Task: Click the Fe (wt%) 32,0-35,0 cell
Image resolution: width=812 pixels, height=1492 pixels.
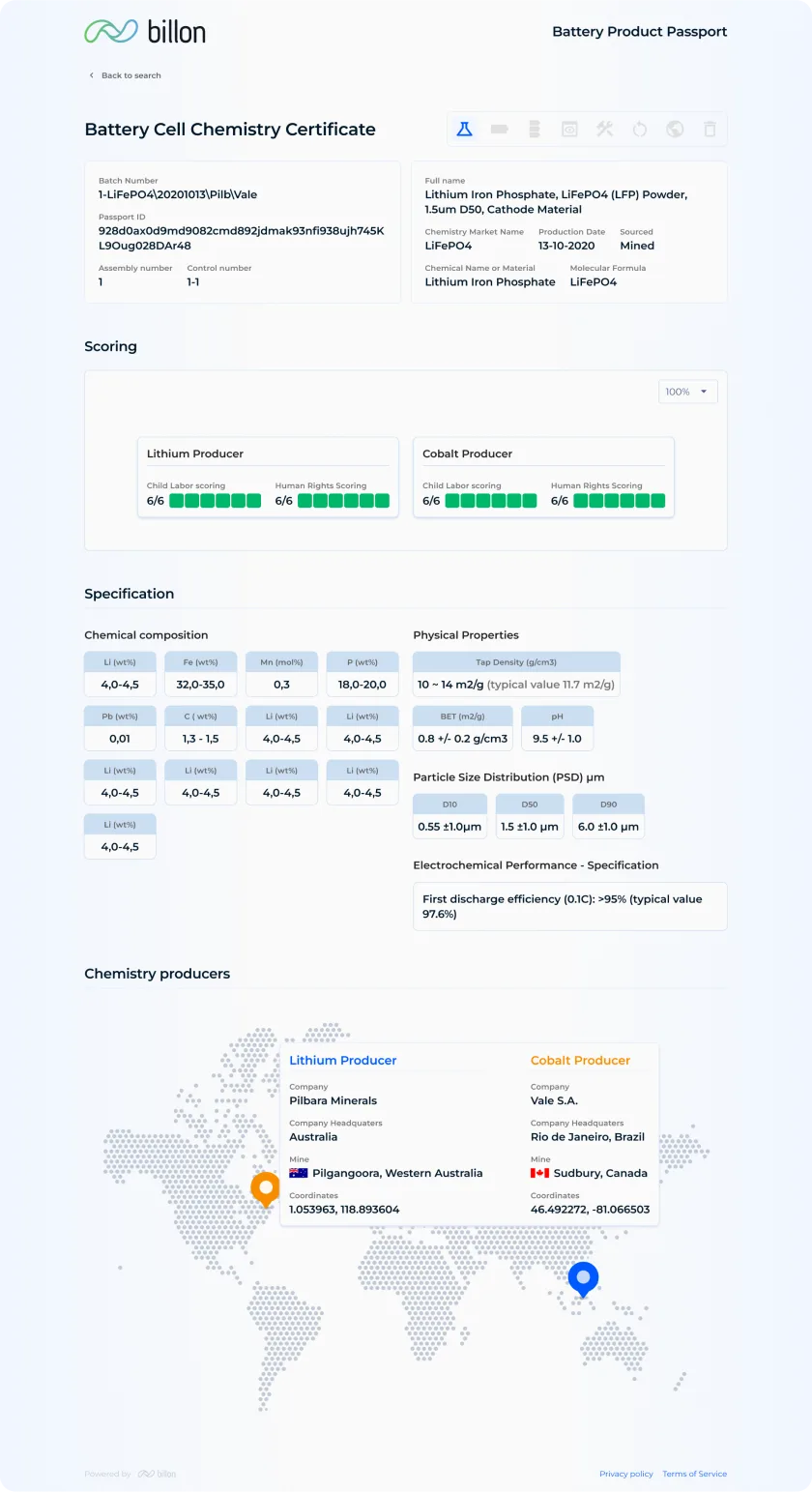Action: (201, 674)
